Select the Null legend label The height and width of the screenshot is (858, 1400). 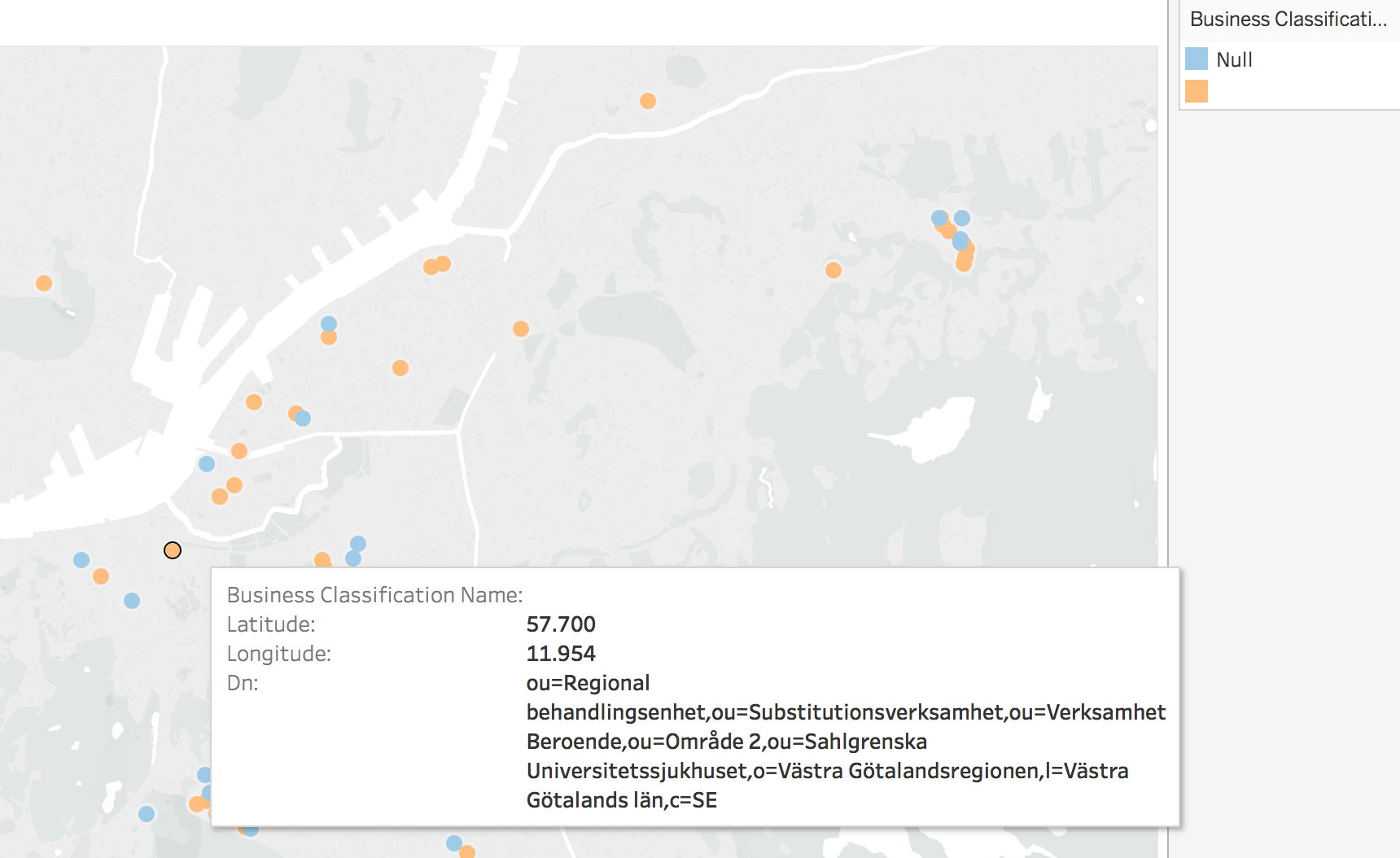[x=1233, y=59]
